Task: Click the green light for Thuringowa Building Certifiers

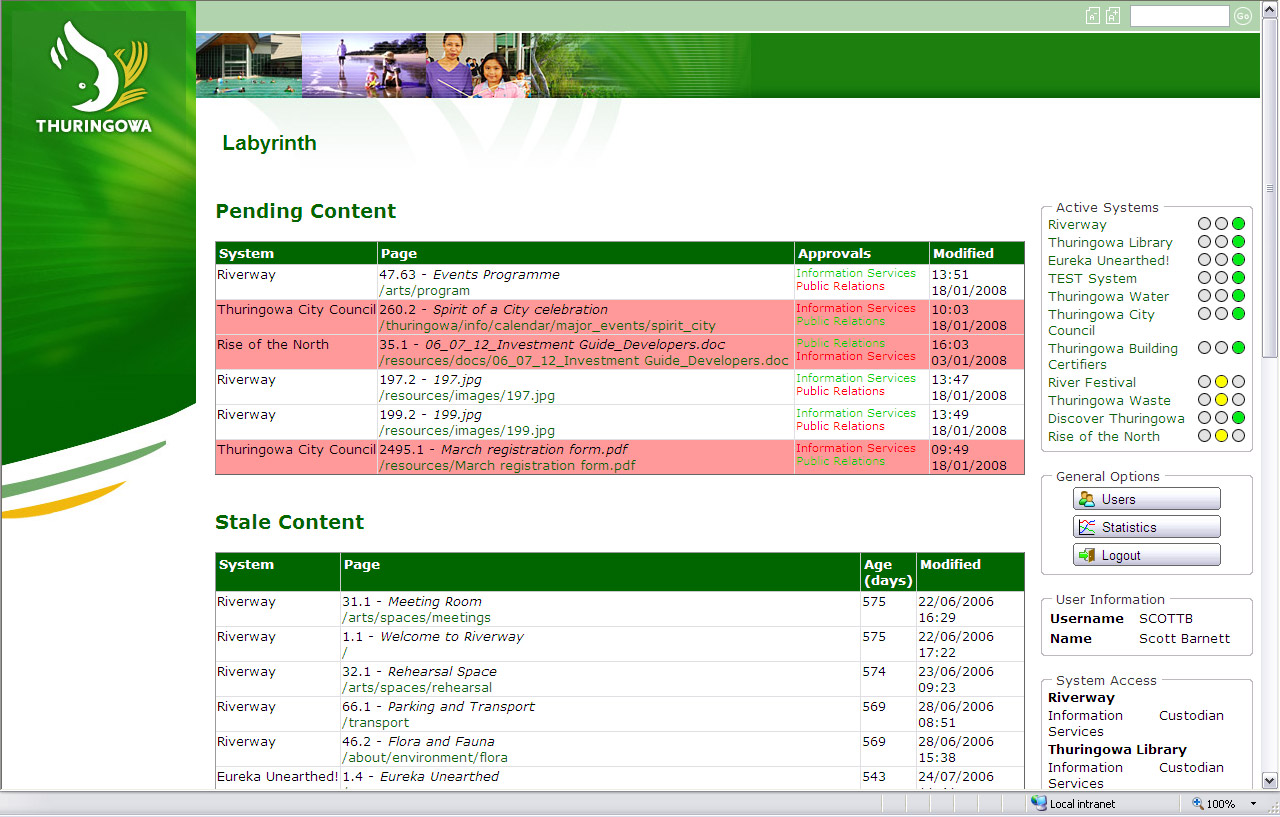Action: click(1238, 349)
